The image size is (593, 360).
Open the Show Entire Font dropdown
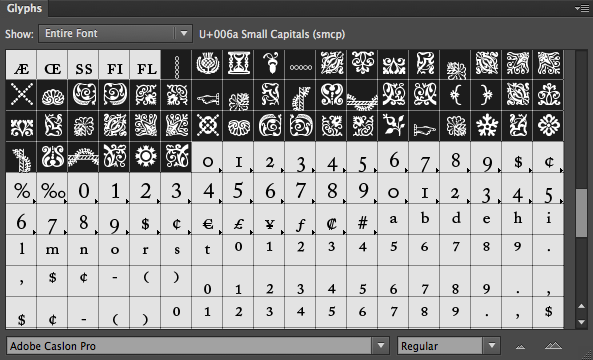tap(115, 34)
